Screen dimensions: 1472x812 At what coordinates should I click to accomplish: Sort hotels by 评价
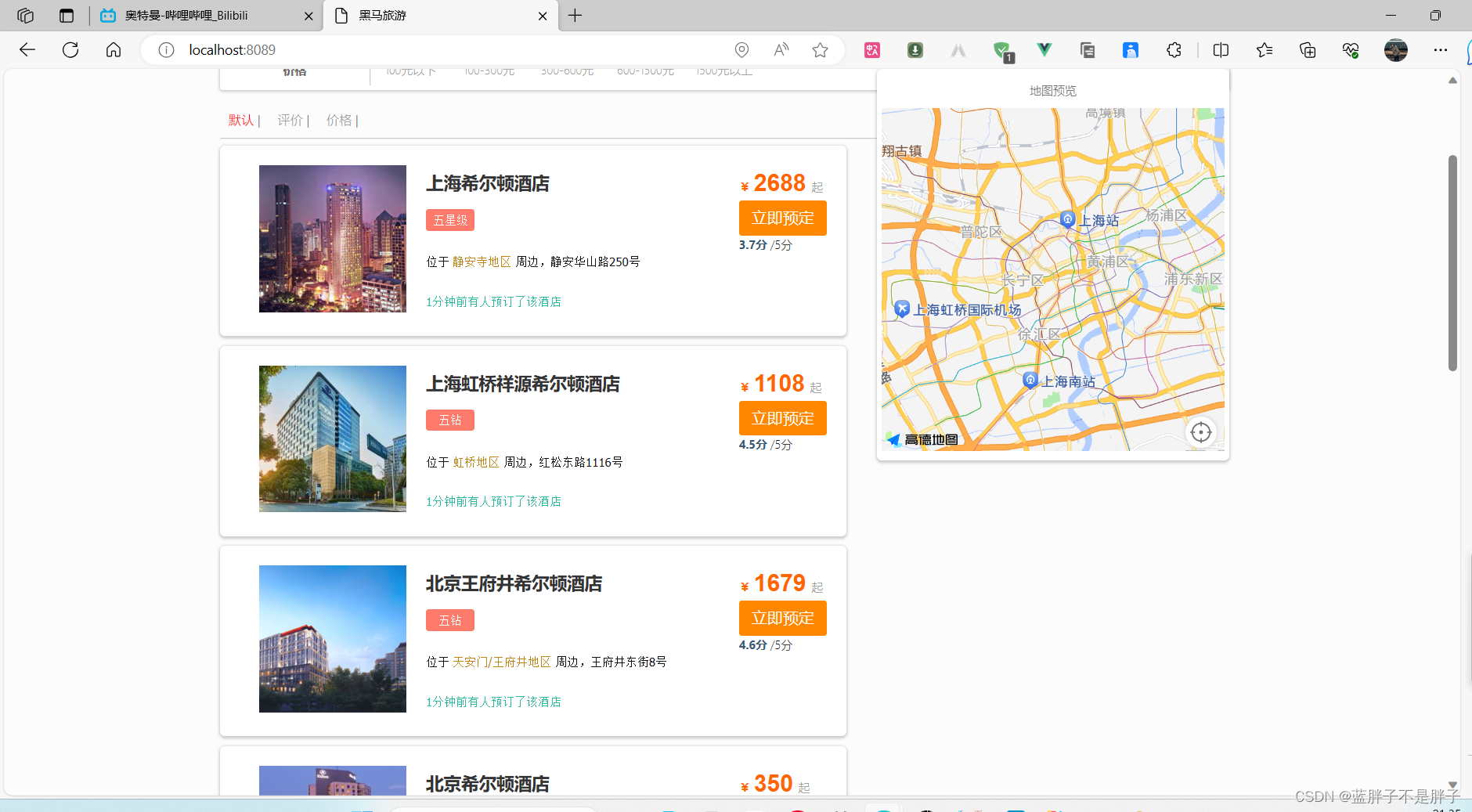pyautogui.click(x=290, y=121)
